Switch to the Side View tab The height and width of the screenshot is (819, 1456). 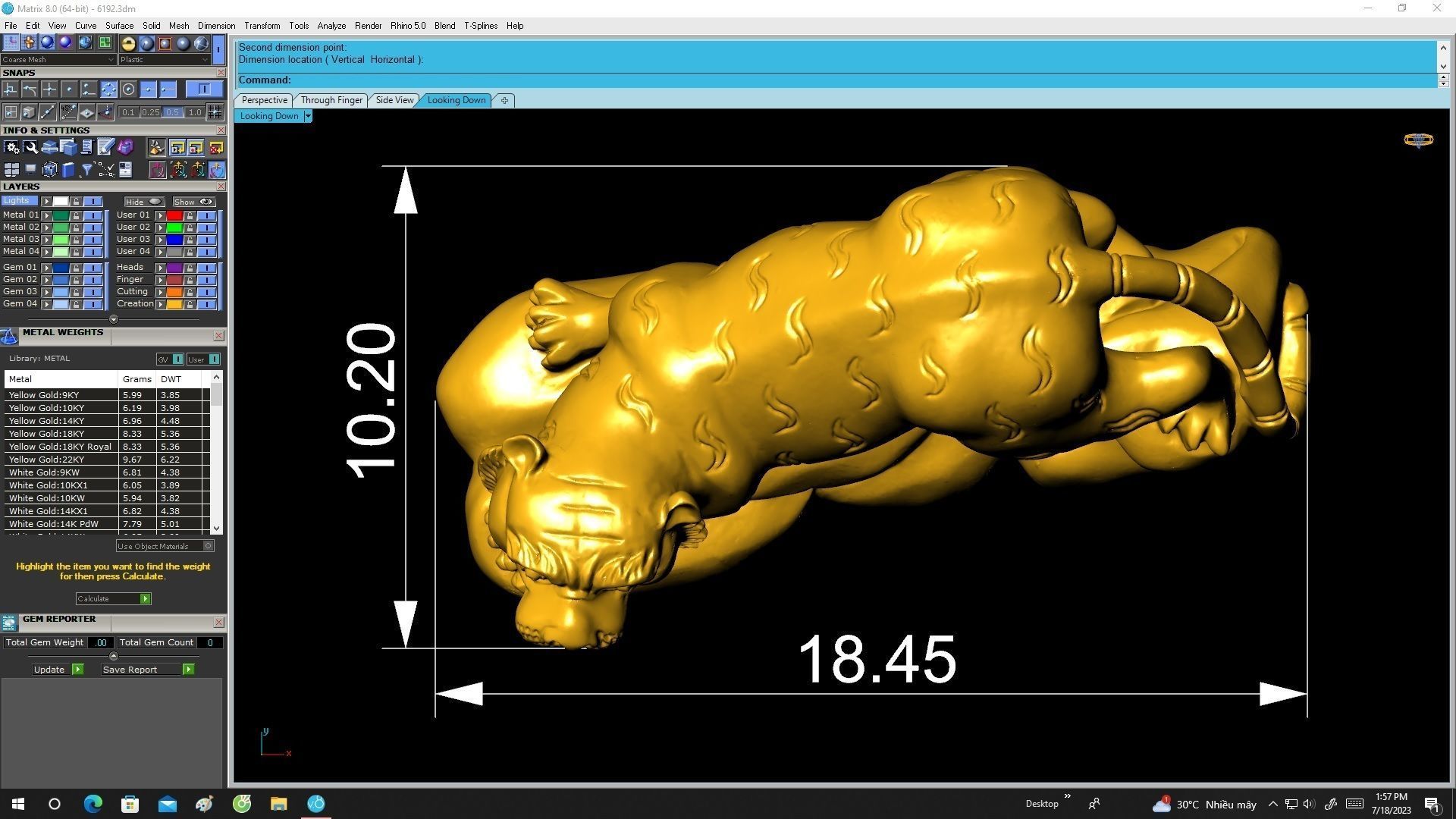(394, 100)
